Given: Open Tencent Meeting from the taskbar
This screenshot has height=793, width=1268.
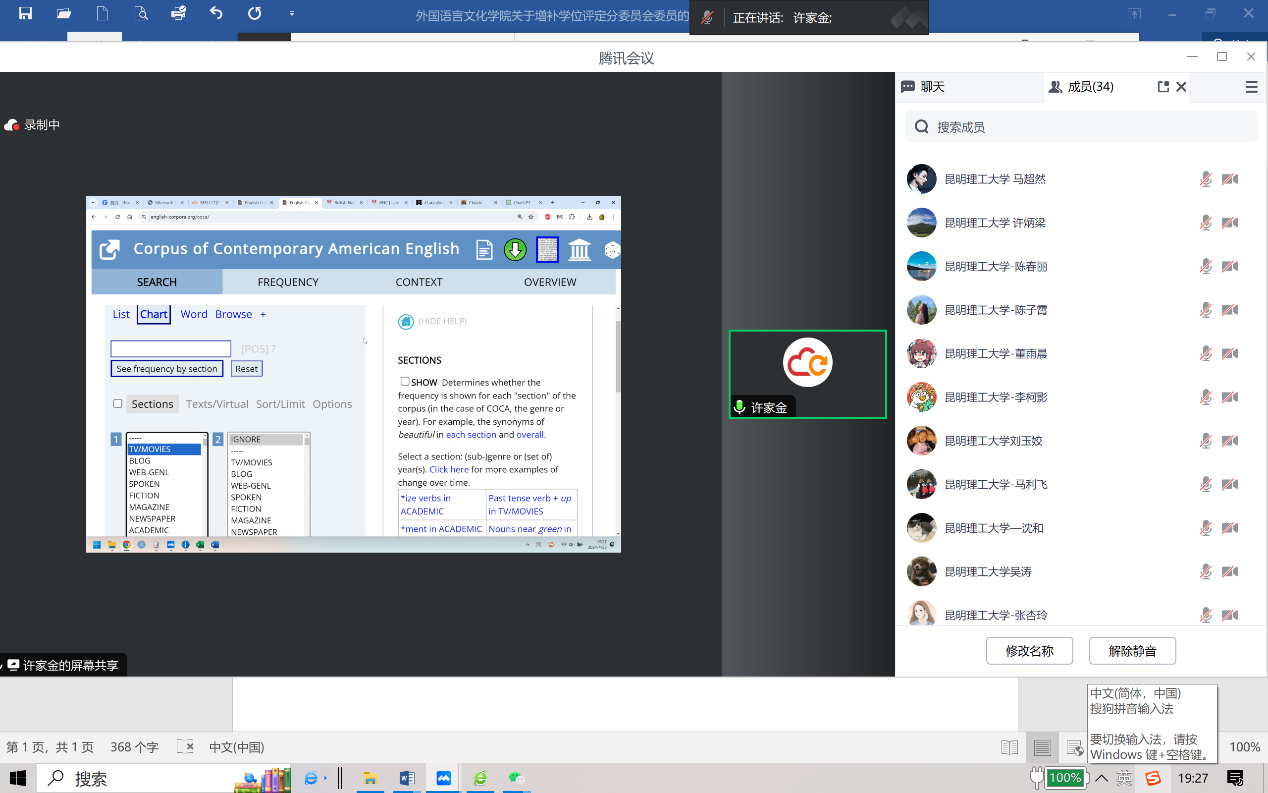Looking at the screenshot, I should [443, 778].
